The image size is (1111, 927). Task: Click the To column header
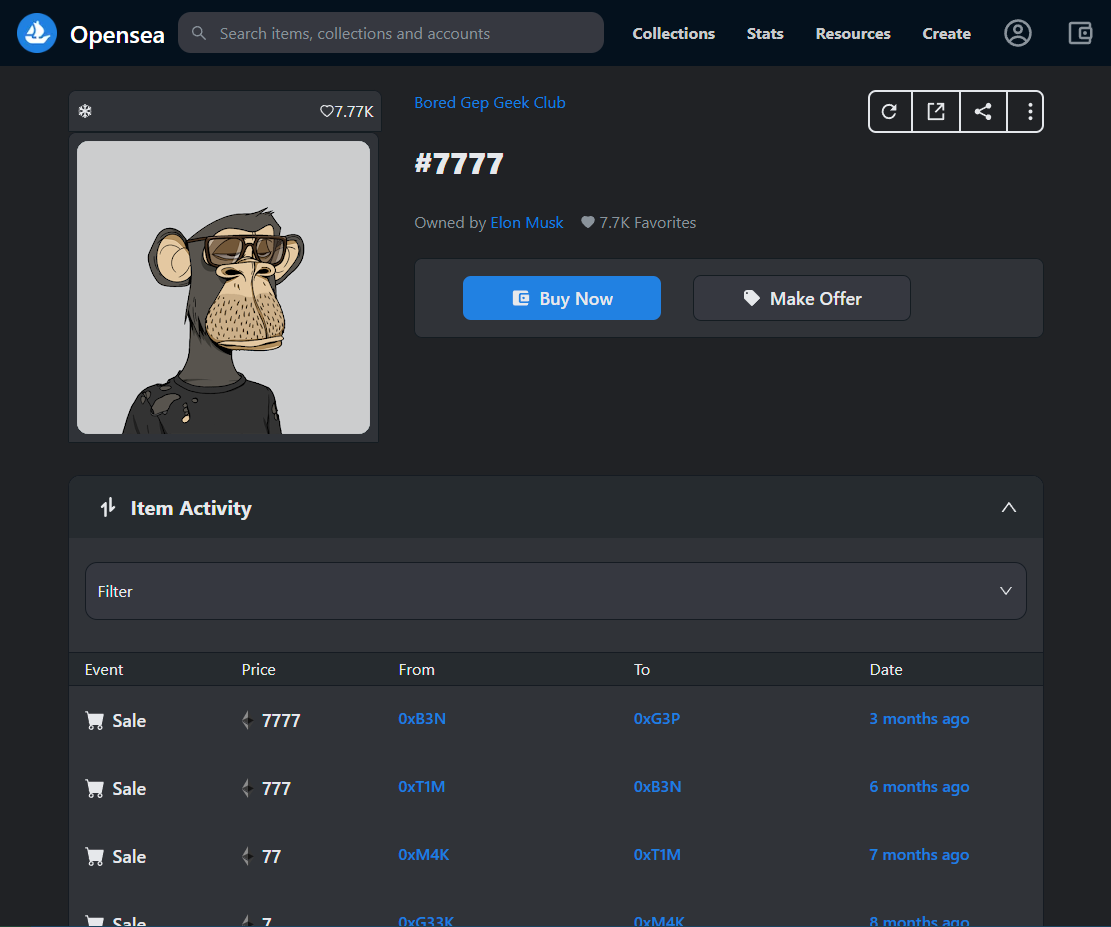641,670
